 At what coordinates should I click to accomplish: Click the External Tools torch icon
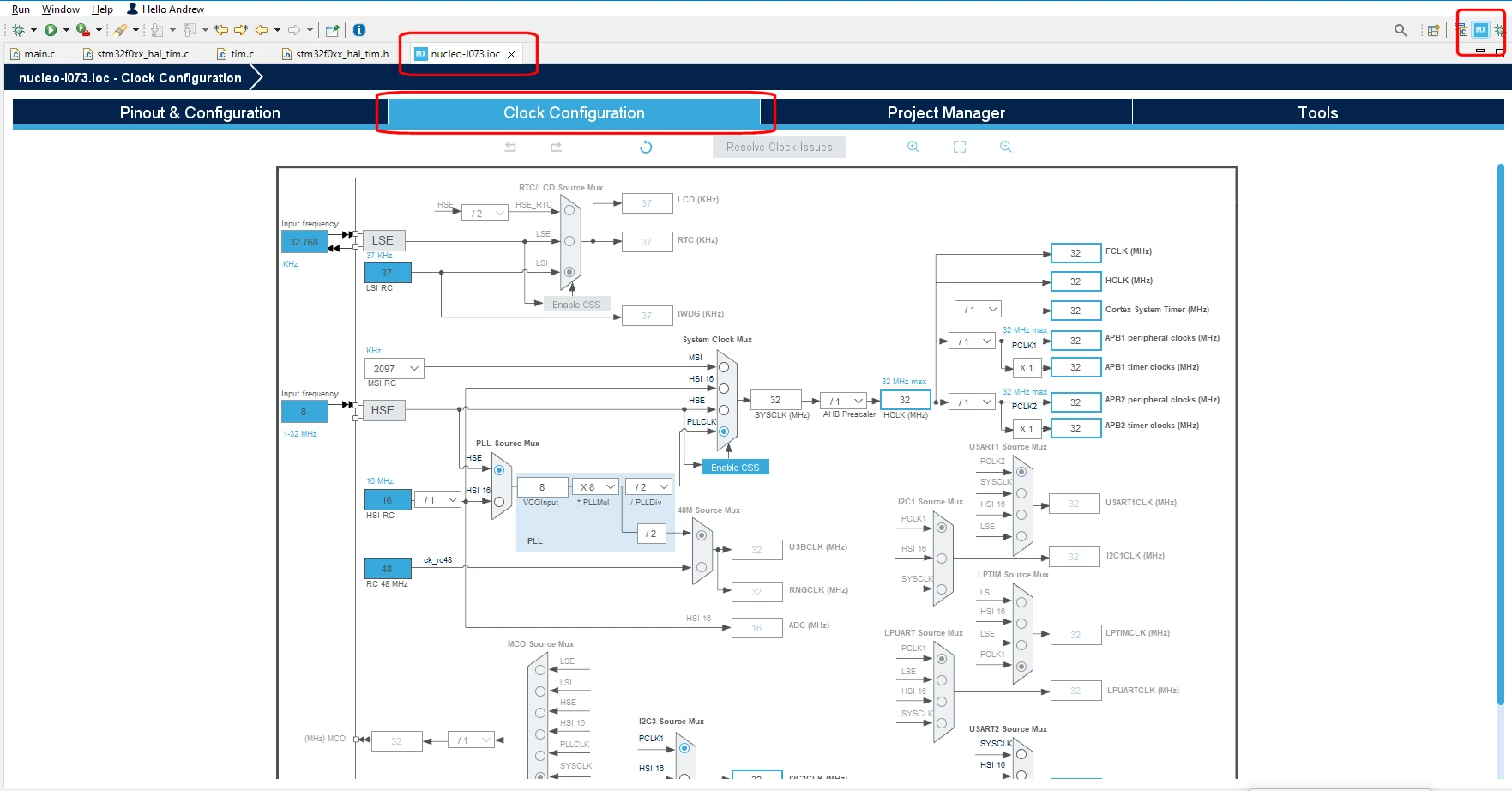pos(120,30)
